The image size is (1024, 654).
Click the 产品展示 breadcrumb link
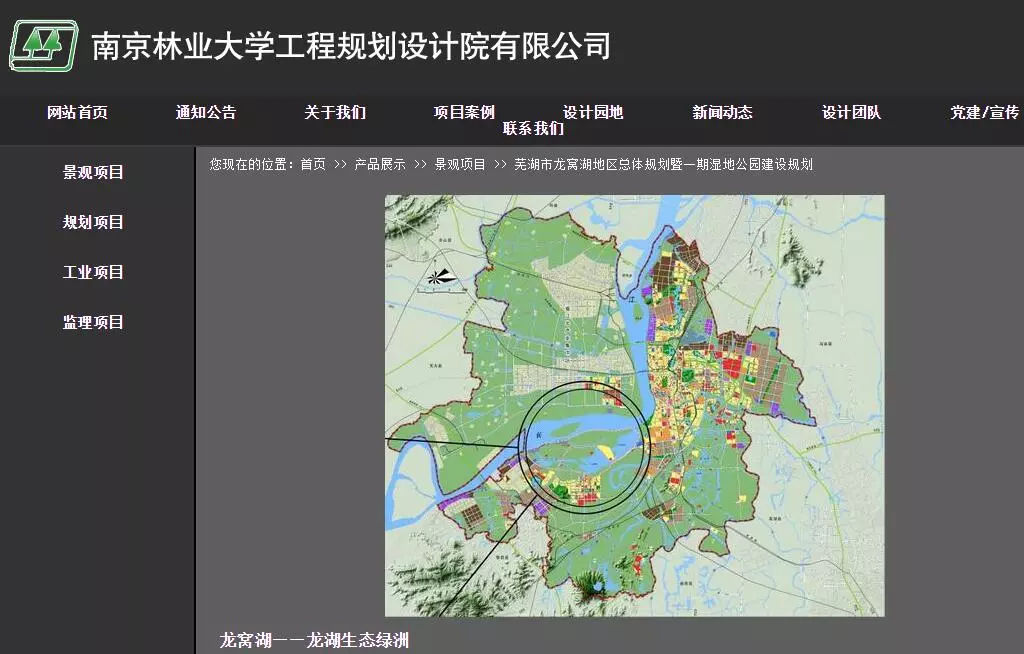pos(380,165)
